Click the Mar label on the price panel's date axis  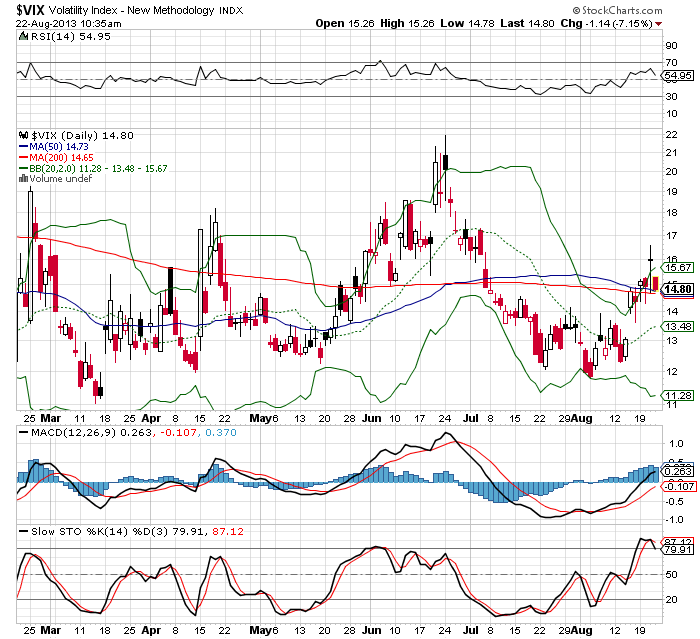(x=50, y=418)
